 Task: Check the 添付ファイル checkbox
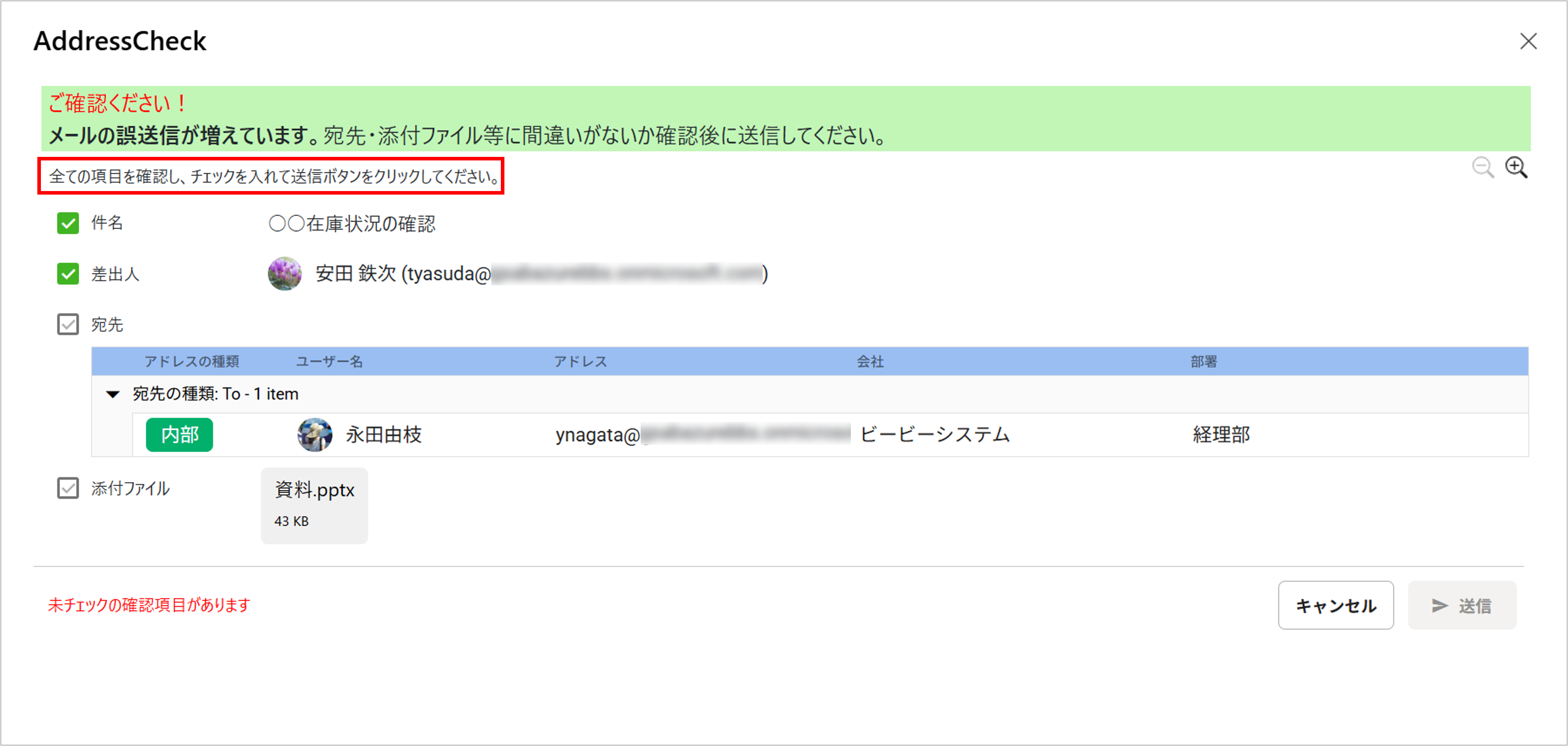click(x=68, y=488)
